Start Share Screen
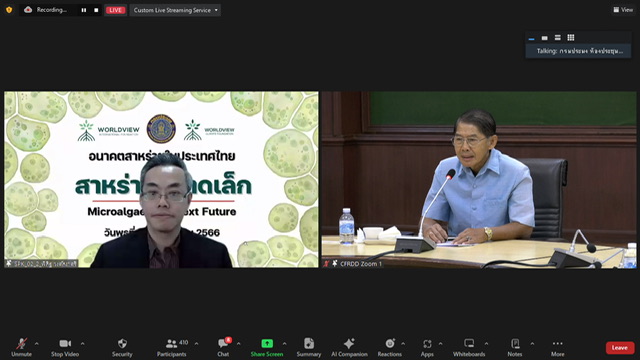This screenshot has height=360, width=640. coord(267,347)
